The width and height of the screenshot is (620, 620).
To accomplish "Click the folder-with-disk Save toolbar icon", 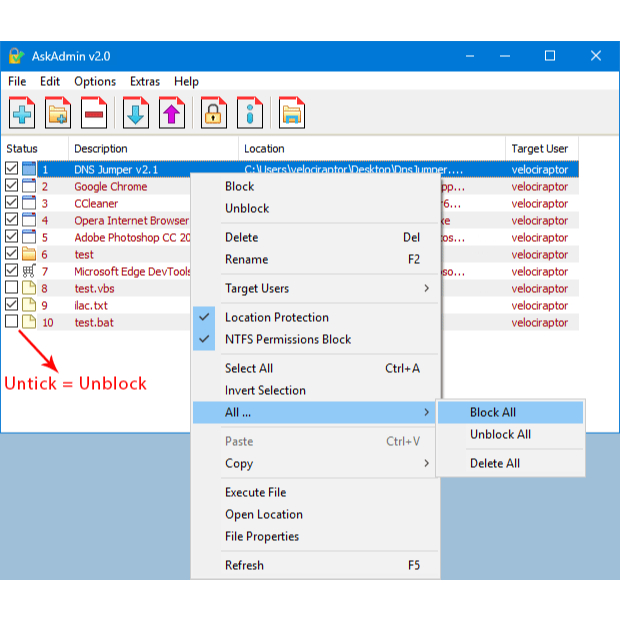I will 292,113.
